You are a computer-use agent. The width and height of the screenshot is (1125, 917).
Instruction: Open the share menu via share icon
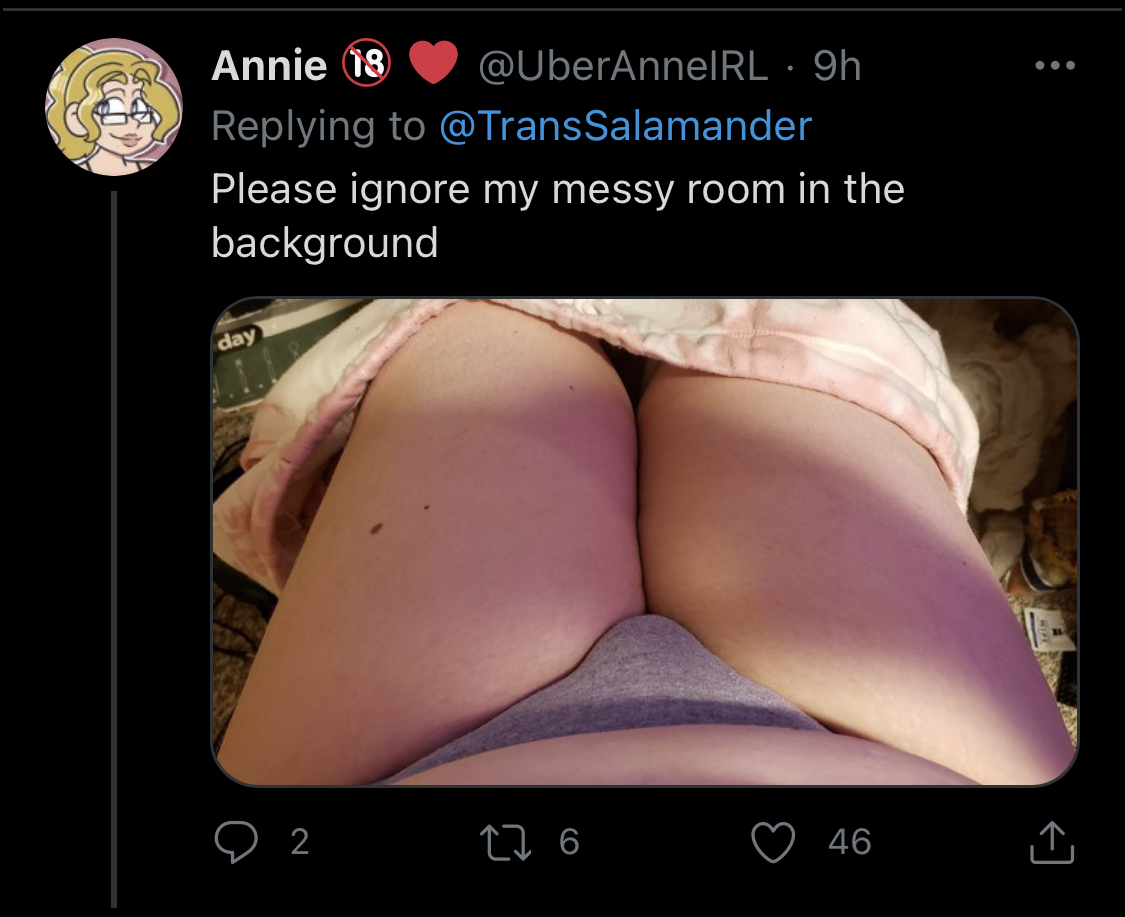pyautogui.click(x=1052, y=841)
